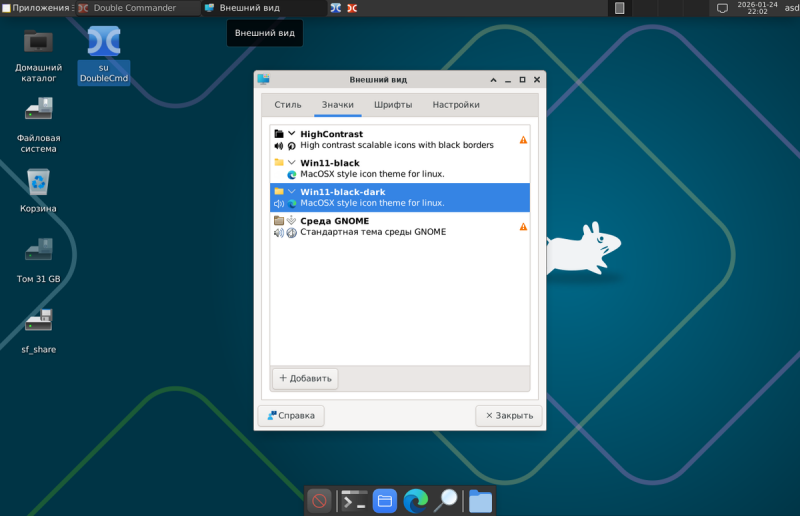The height and width of the screenshot is (516, 800).
Task: Switch to the Значки tab
Action: click(x=338, y=105)
